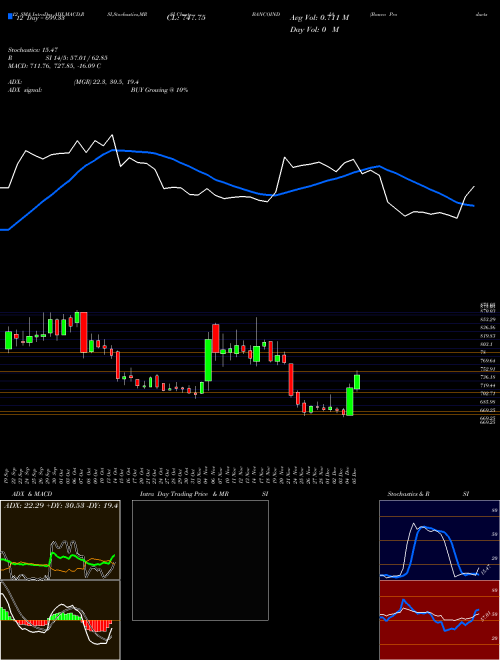This screenshot has width=500, height=660.
Task: Click the 'MACD: 711.76, 727.85, -16.09 C' line
Action: [x=54, y=66]
